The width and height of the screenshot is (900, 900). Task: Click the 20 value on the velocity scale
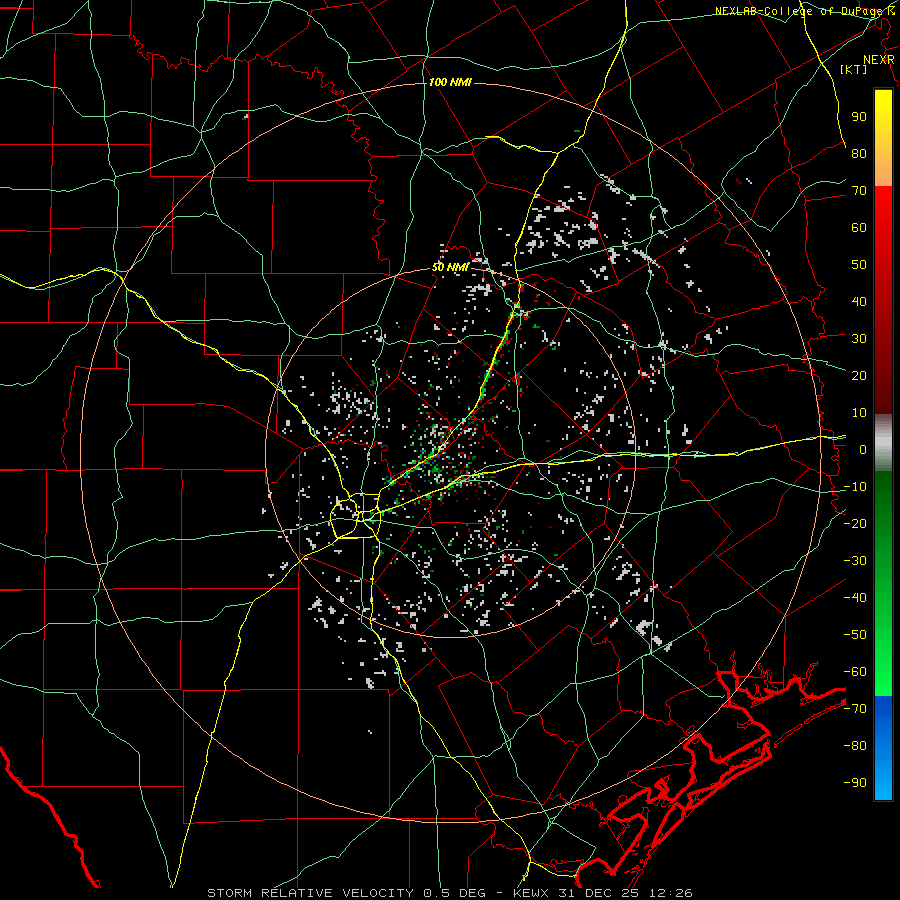point(859,375)
